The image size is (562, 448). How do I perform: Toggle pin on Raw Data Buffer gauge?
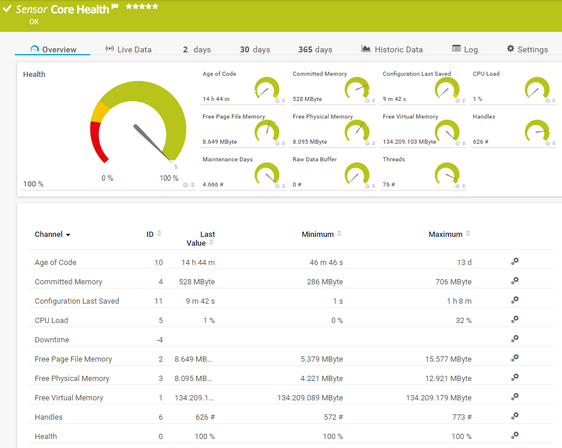tap(373, 186)
